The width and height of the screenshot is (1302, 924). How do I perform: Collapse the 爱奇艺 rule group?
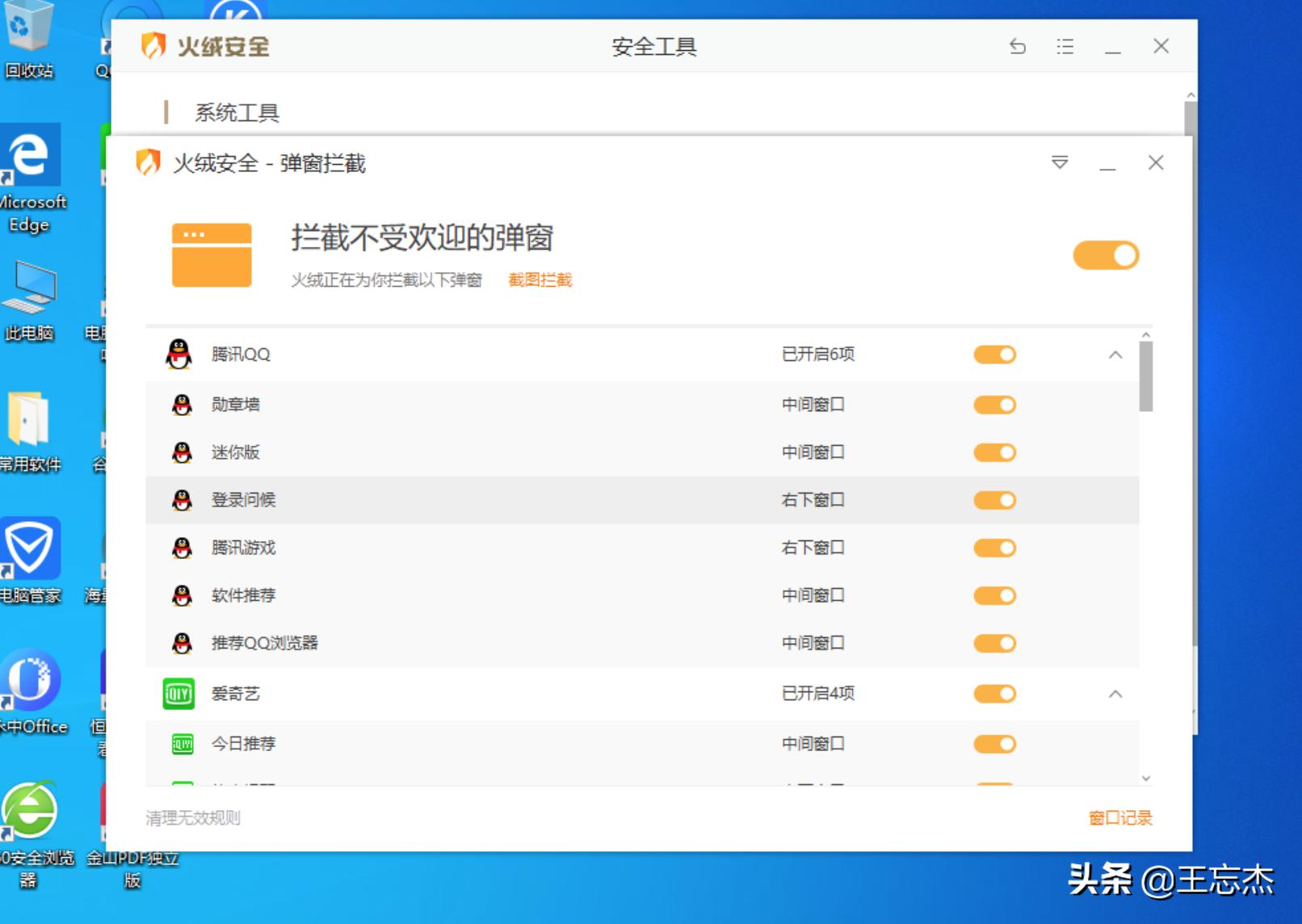coord(1116,693)
